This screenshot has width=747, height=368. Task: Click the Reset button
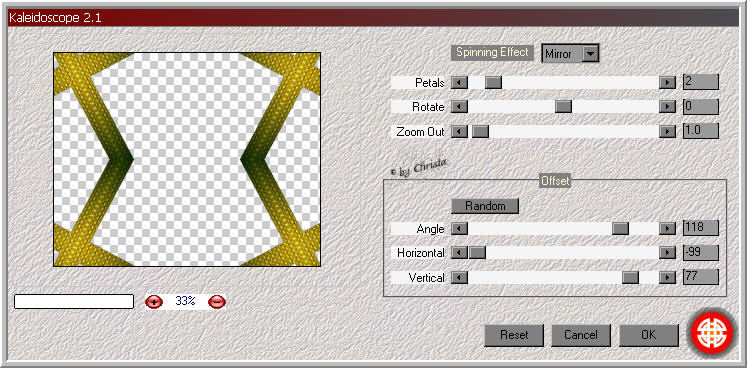tap(514, 335)
